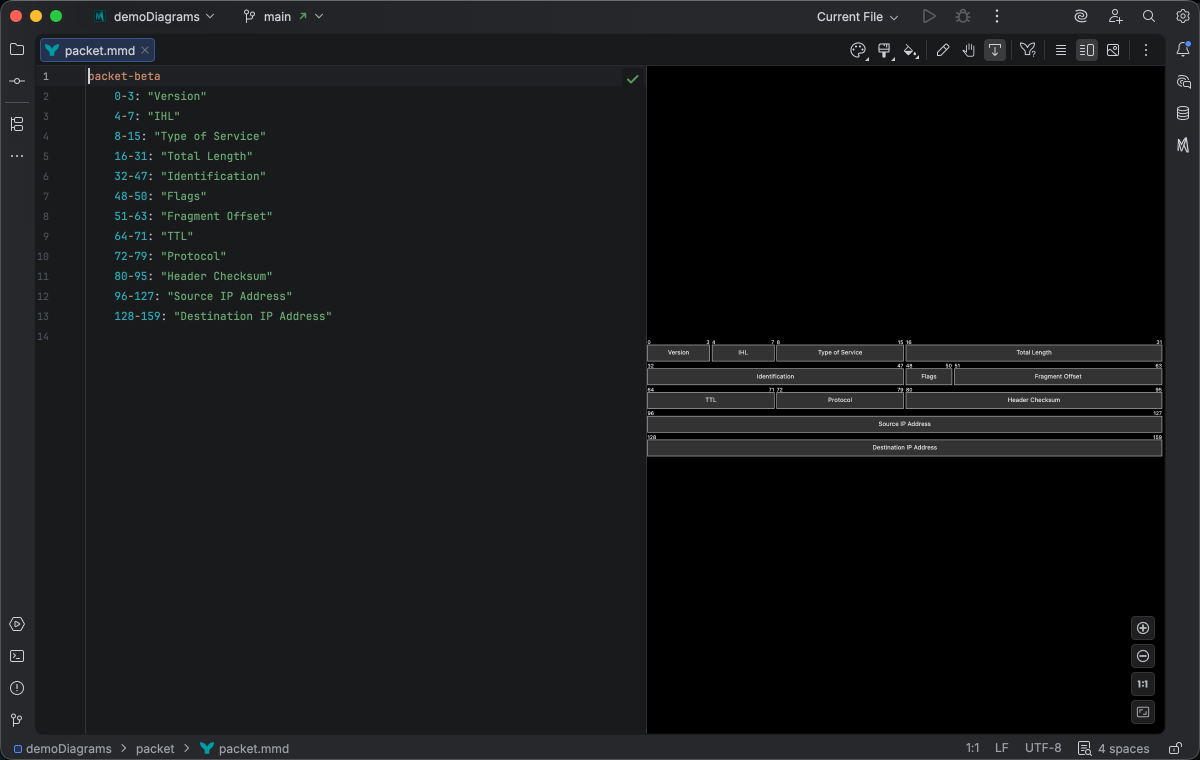Click the "Destination IP Address" code line
The height and width of the screenshot is (760, 1200).
click(223, 316)
